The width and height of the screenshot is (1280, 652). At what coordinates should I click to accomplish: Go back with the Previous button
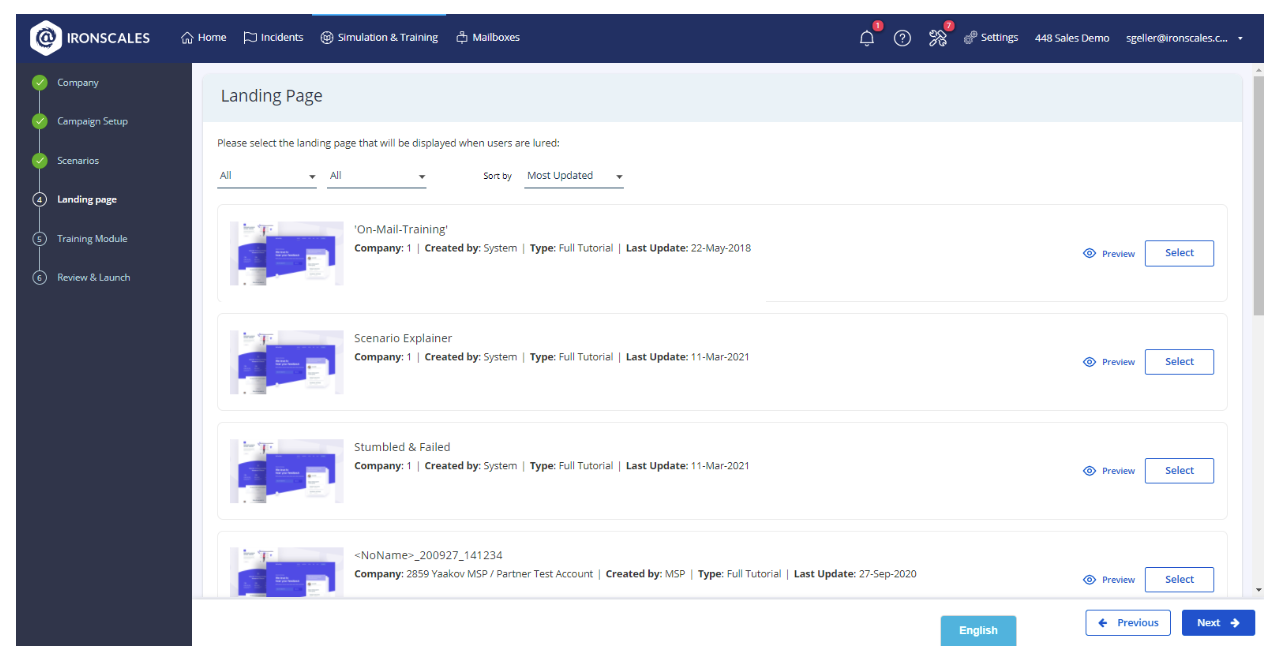pos(1128,623)
